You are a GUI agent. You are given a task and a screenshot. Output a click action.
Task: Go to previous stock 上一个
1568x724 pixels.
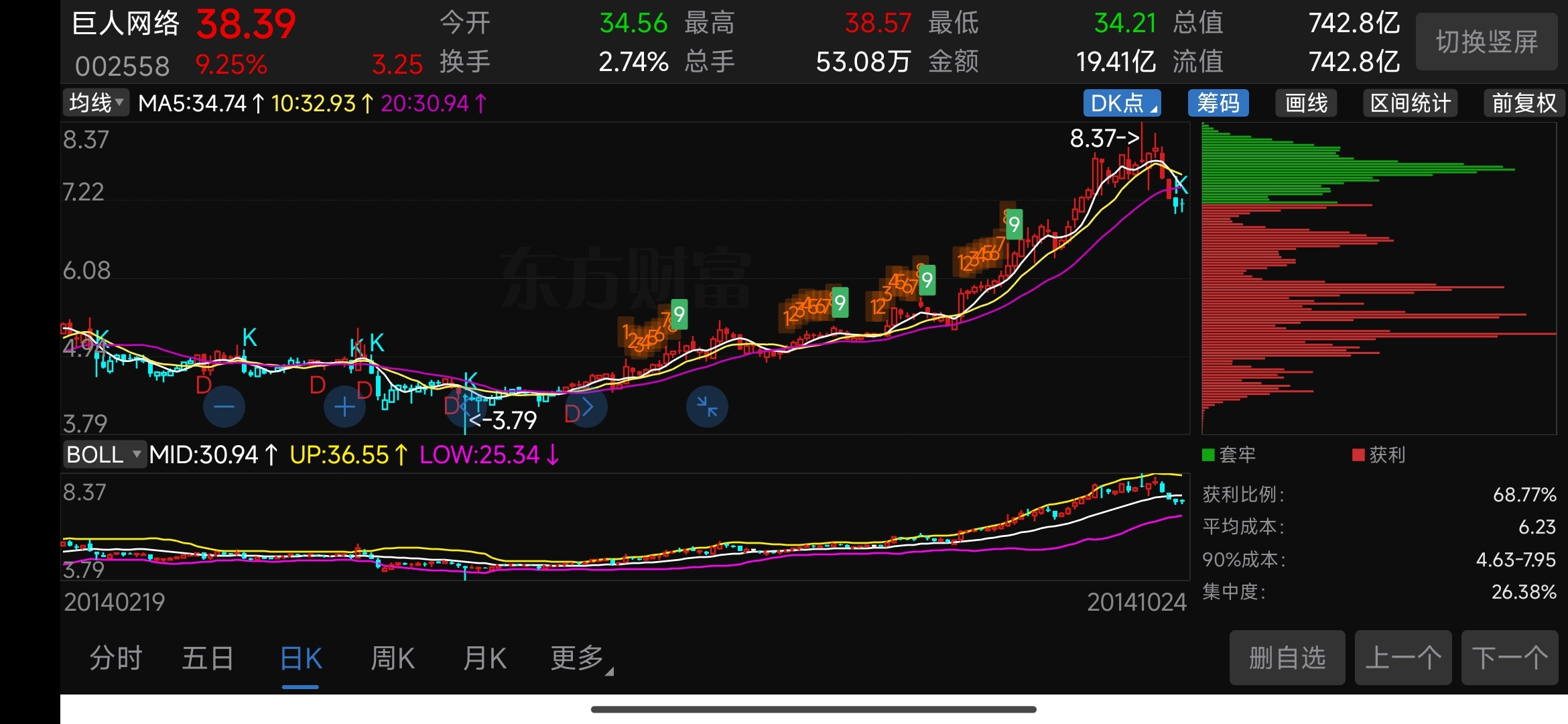pos(1403,658)
